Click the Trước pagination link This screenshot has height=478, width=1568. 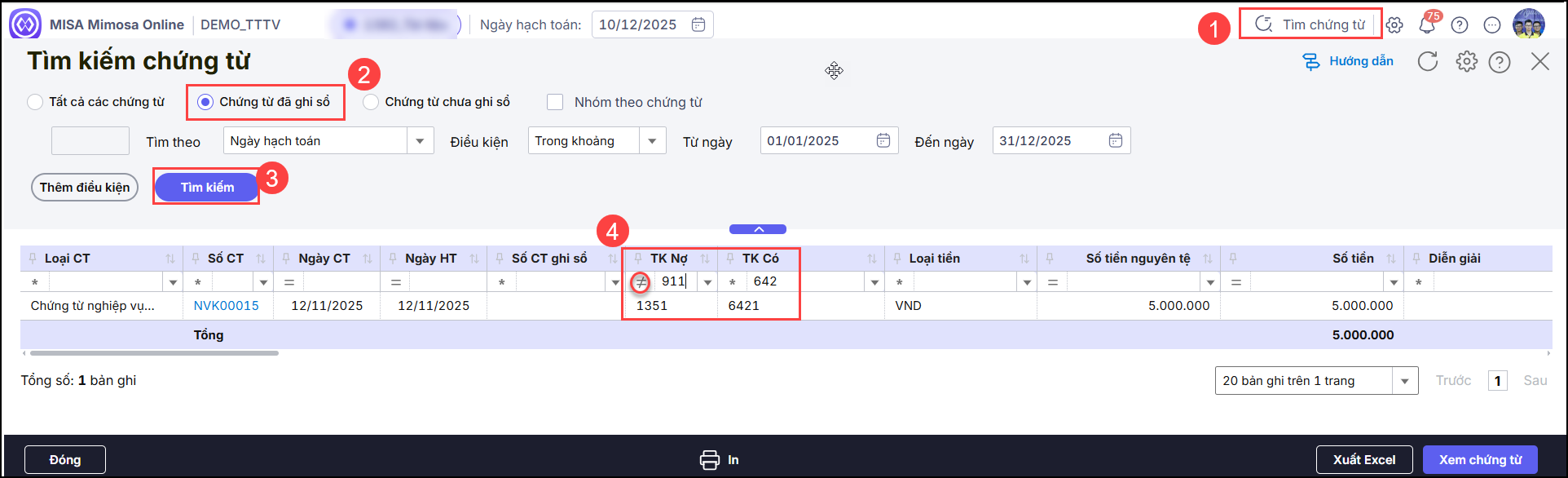tap(1454, 381)
